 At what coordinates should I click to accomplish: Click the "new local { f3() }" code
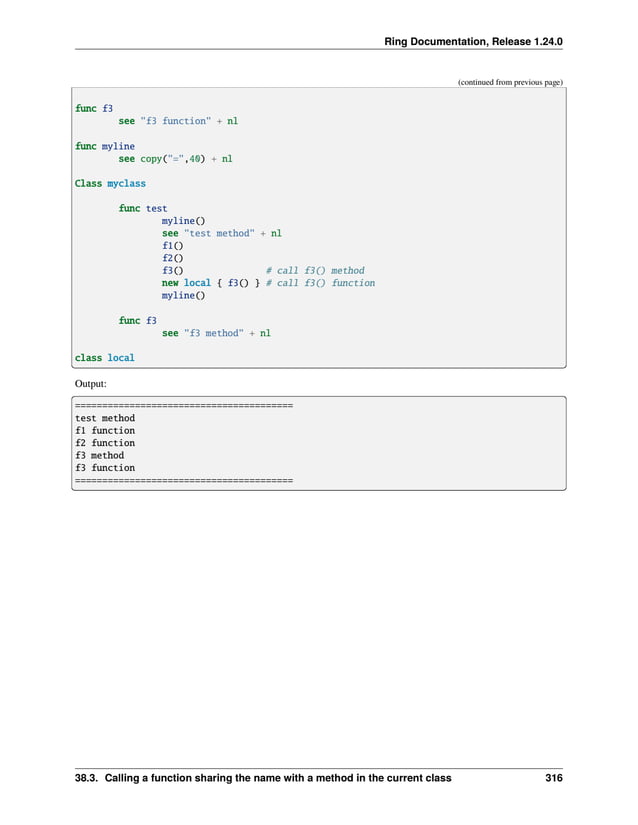coord(211,283)
